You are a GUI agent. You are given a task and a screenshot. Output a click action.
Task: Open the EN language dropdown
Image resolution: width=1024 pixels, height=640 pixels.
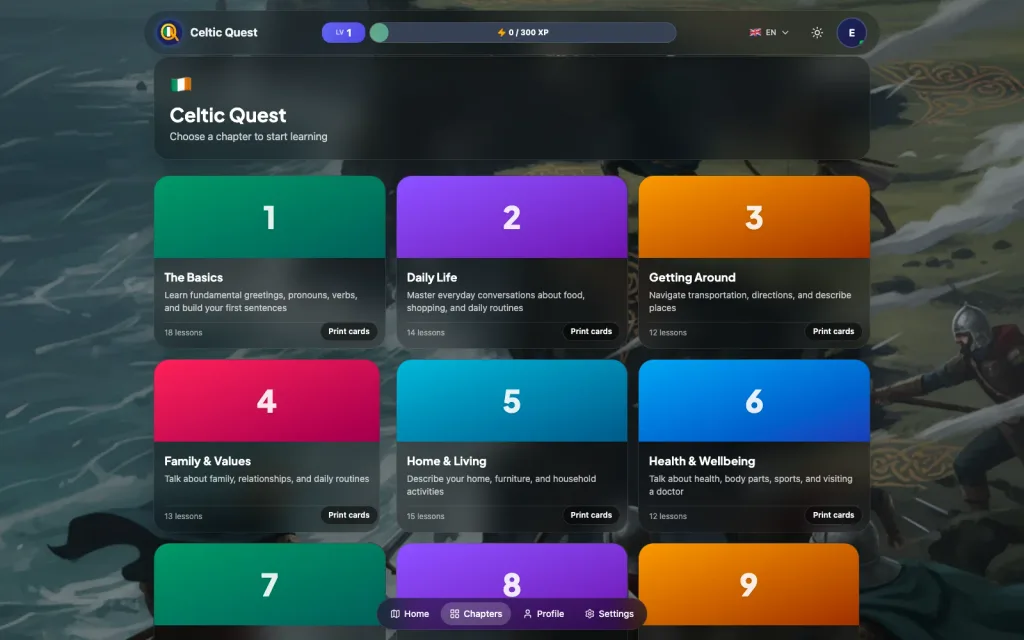coord(769,33)
